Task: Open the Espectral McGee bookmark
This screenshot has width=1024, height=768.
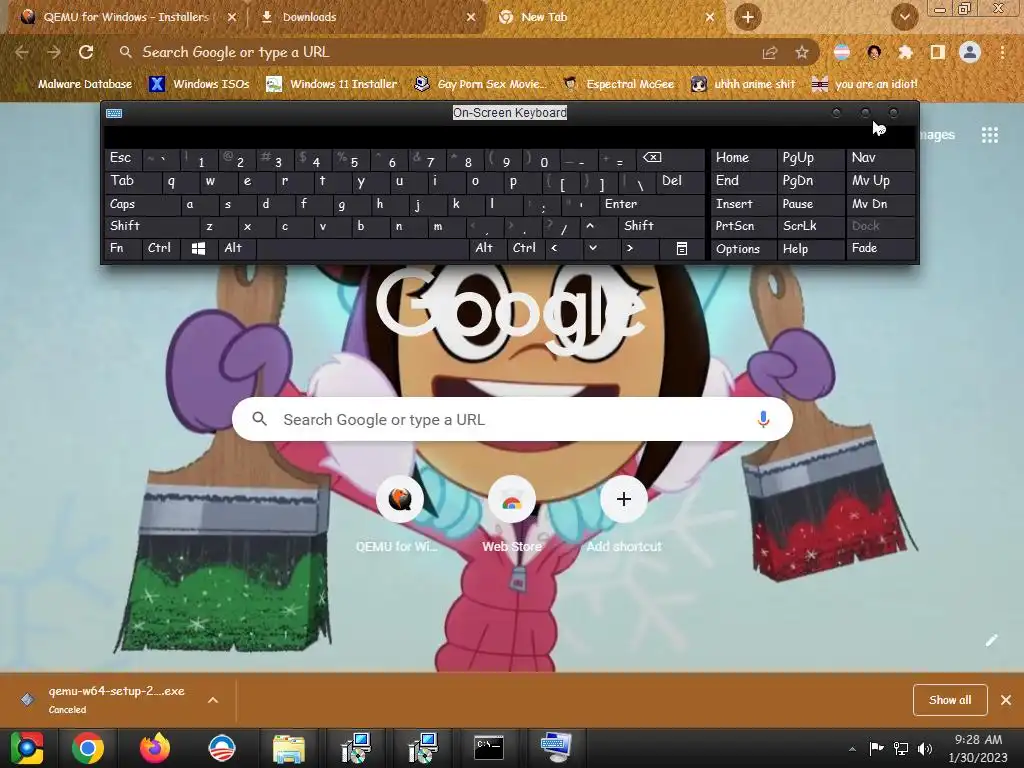Action: pyautogui.click(x=618, y=84)
